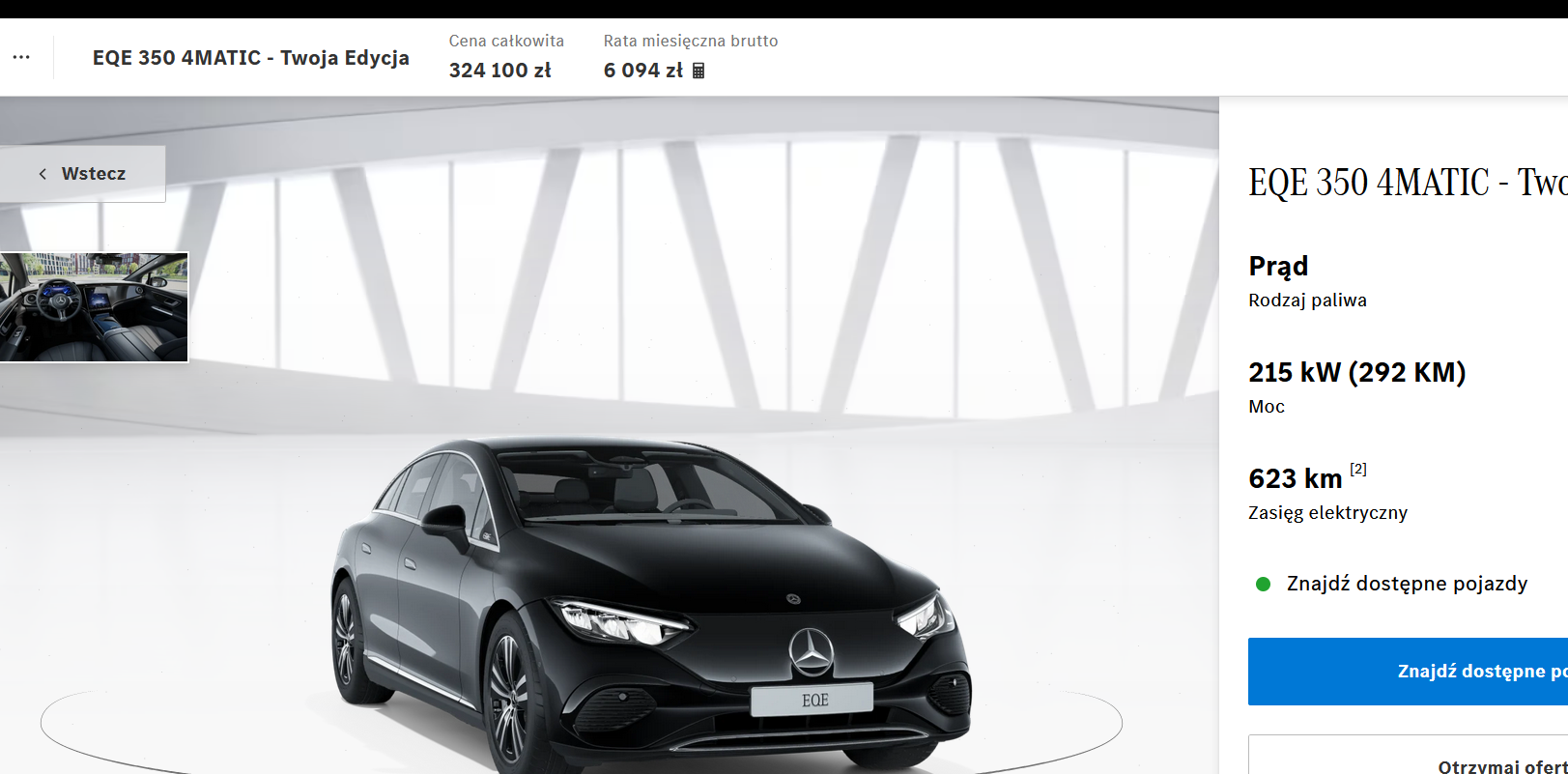Click the green availability status text

(x=1407, y=584)
